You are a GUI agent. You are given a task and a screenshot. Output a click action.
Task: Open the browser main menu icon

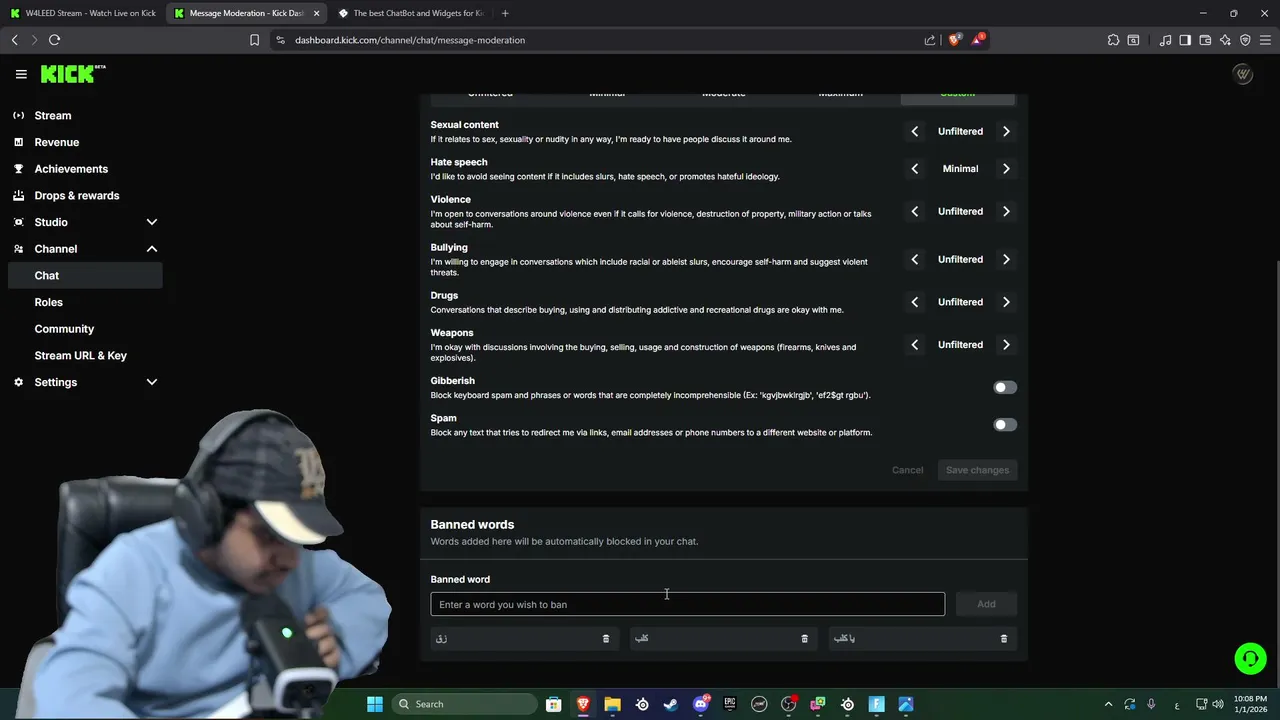(1265, 40)
